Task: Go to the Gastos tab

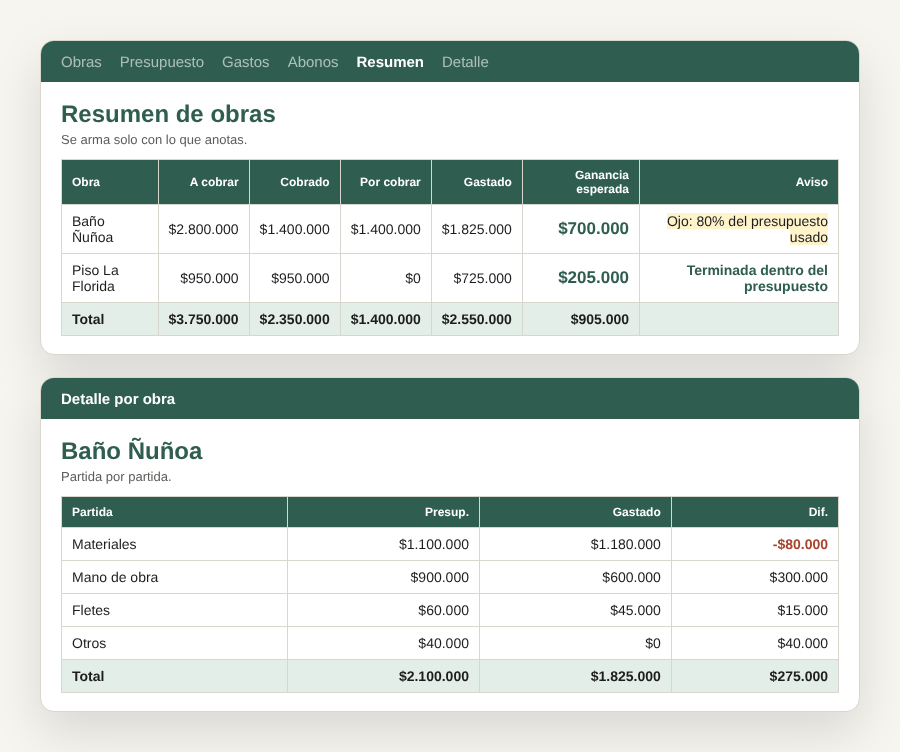Action: pyautogui.click(x=246, y=62)
